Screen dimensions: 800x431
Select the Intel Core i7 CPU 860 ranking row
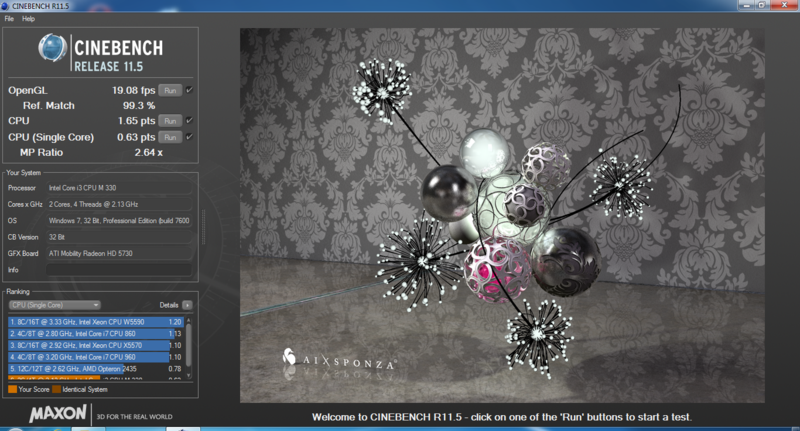pyautogui.click(x=95, y=334)
